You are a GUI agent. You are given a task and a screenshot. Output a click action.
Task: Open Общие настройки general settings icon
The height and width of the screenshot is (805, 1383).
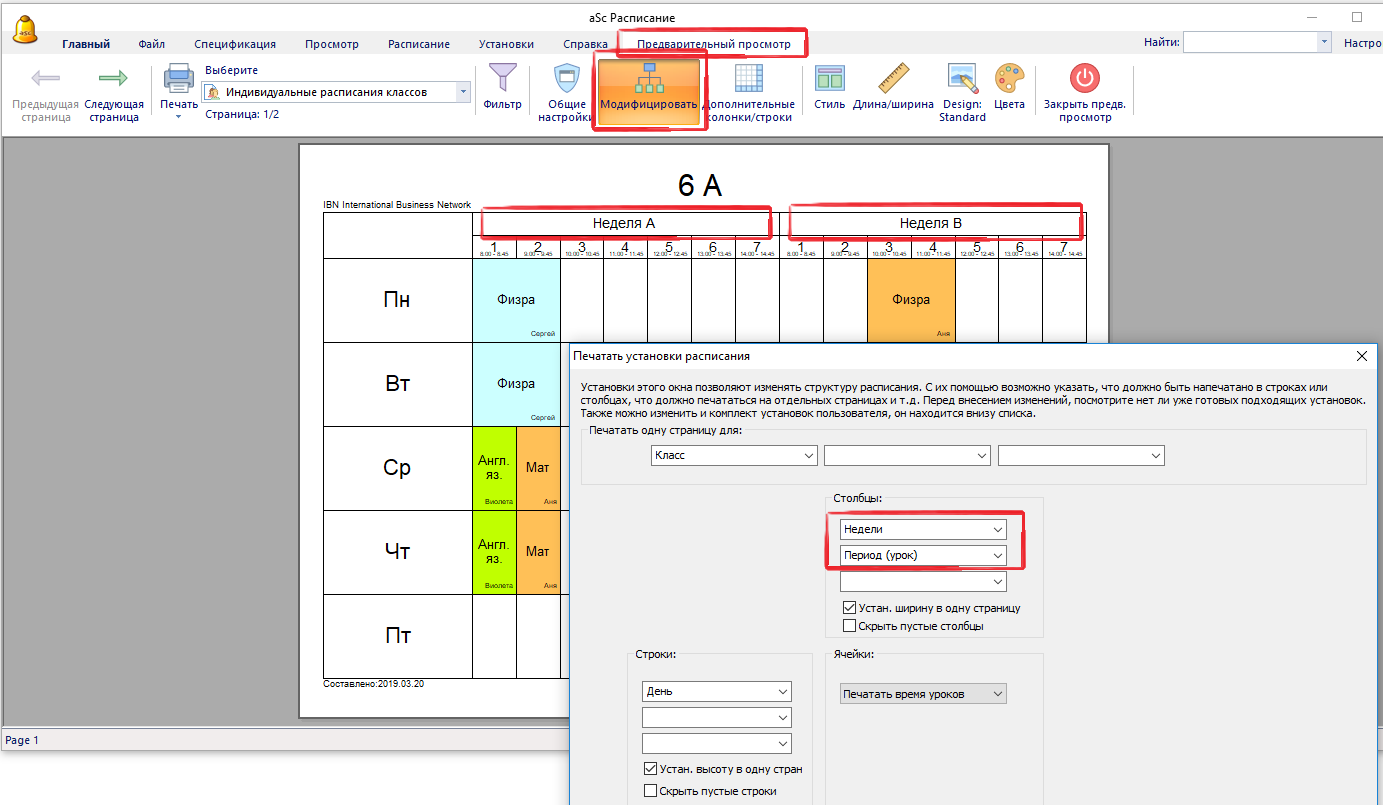pyautogui.click(x=567, y=80)
